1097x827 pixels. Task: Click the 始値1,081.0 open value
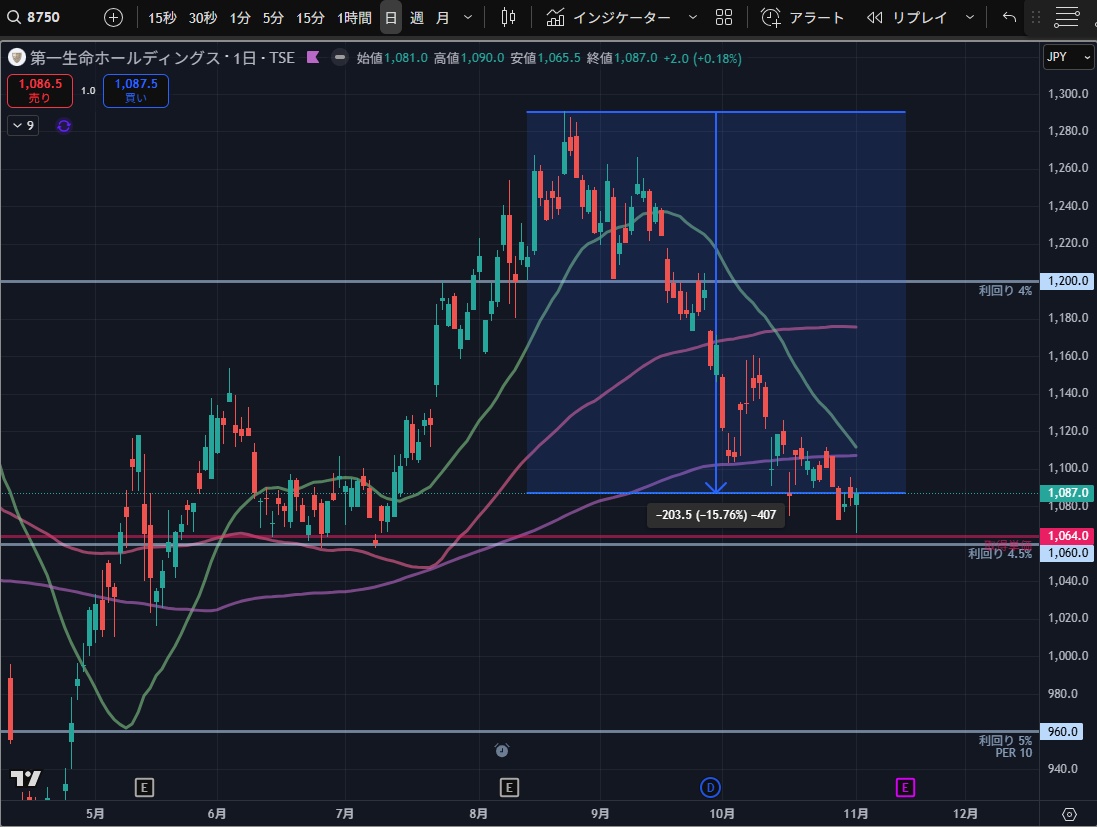tap(392, 58)
